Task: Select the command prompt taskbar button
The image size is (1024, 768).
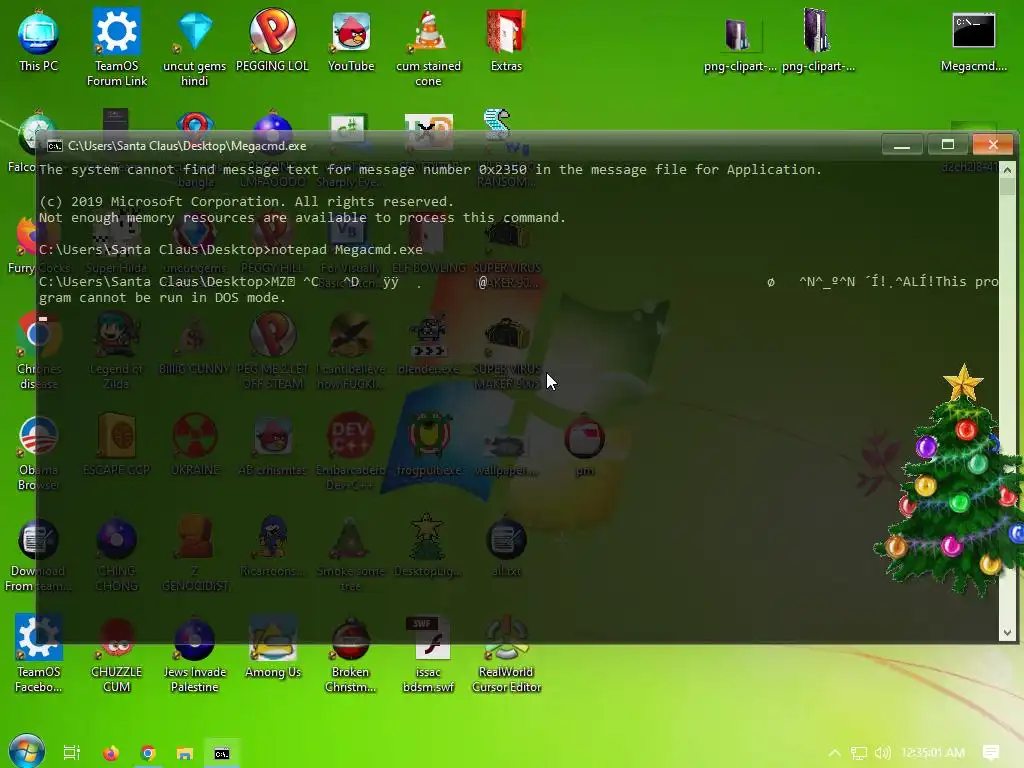Action: coord(222,753)
